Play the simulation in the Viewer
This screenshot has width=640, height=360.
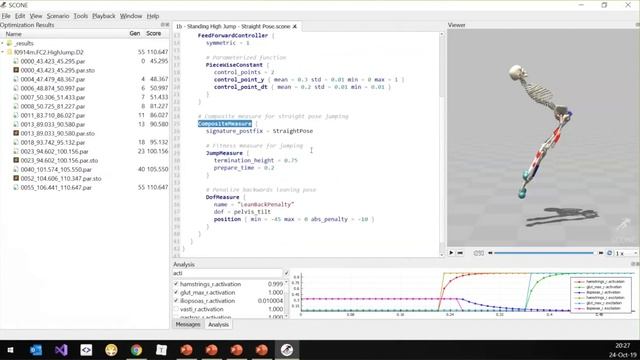[451, 253]
